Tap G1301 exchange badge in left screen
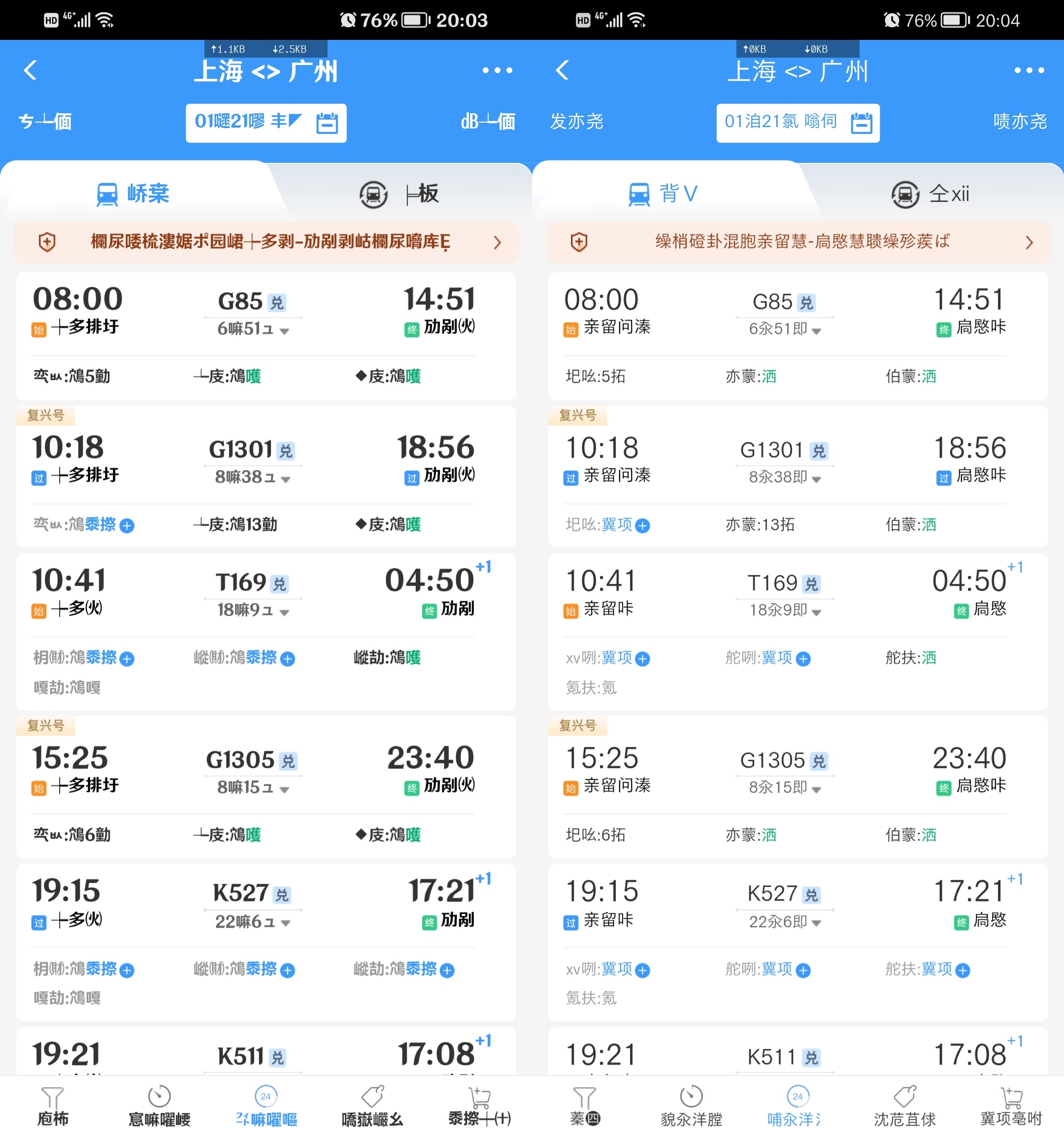Viewport: 1064px width, 1139px height. [285, 451]
